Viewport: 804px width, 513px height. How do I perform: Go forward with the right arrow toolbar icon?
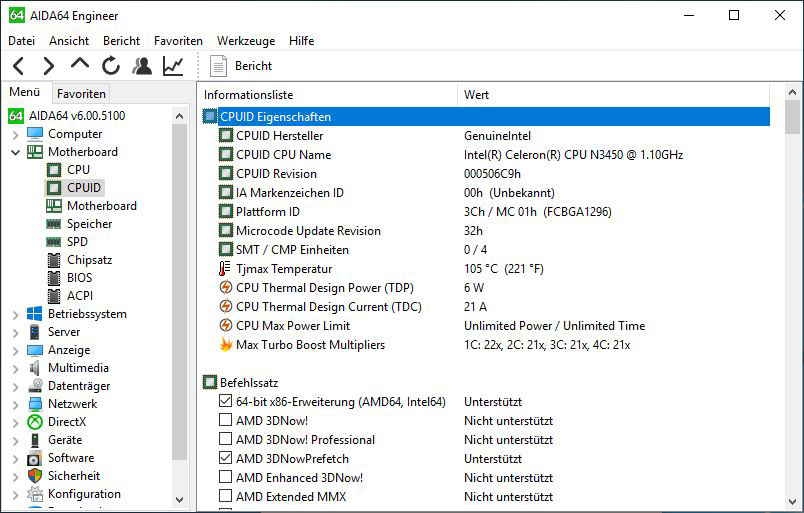48,66
